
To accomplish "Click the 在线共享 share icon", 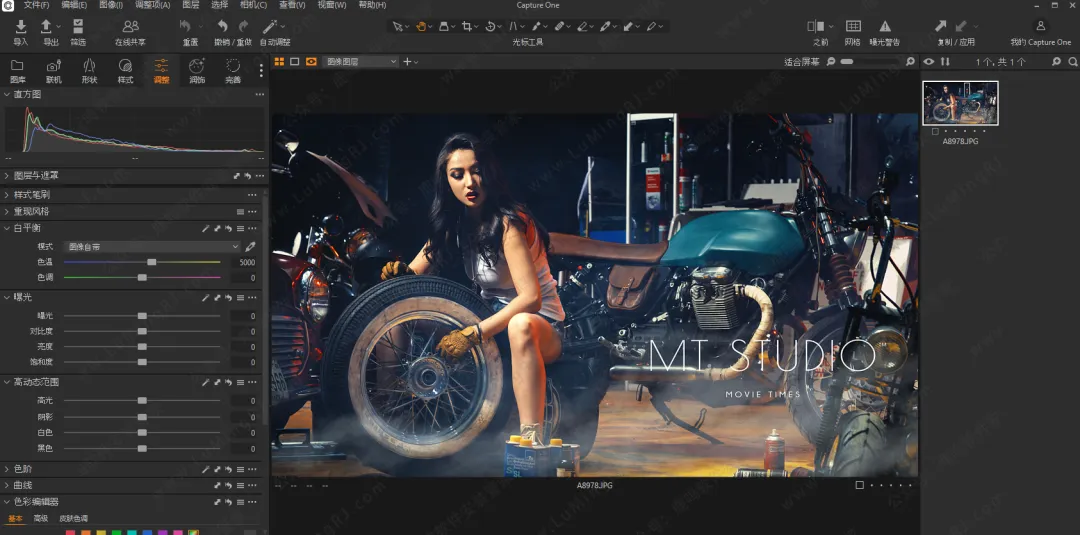I will point(130,27).
